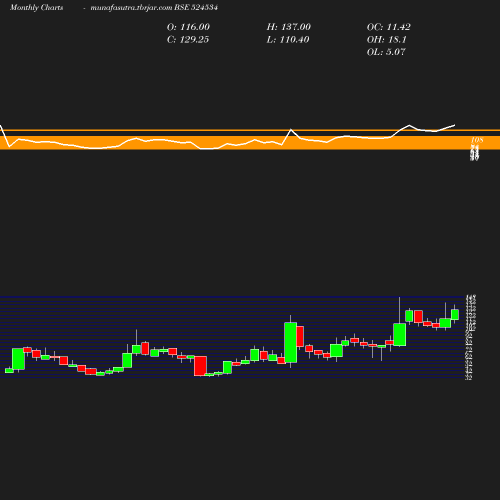Image resolution: width=500 pixels, height=500 pixels.
Task: Click the '108' indicator axis label
Action: (x=477, y=140)
